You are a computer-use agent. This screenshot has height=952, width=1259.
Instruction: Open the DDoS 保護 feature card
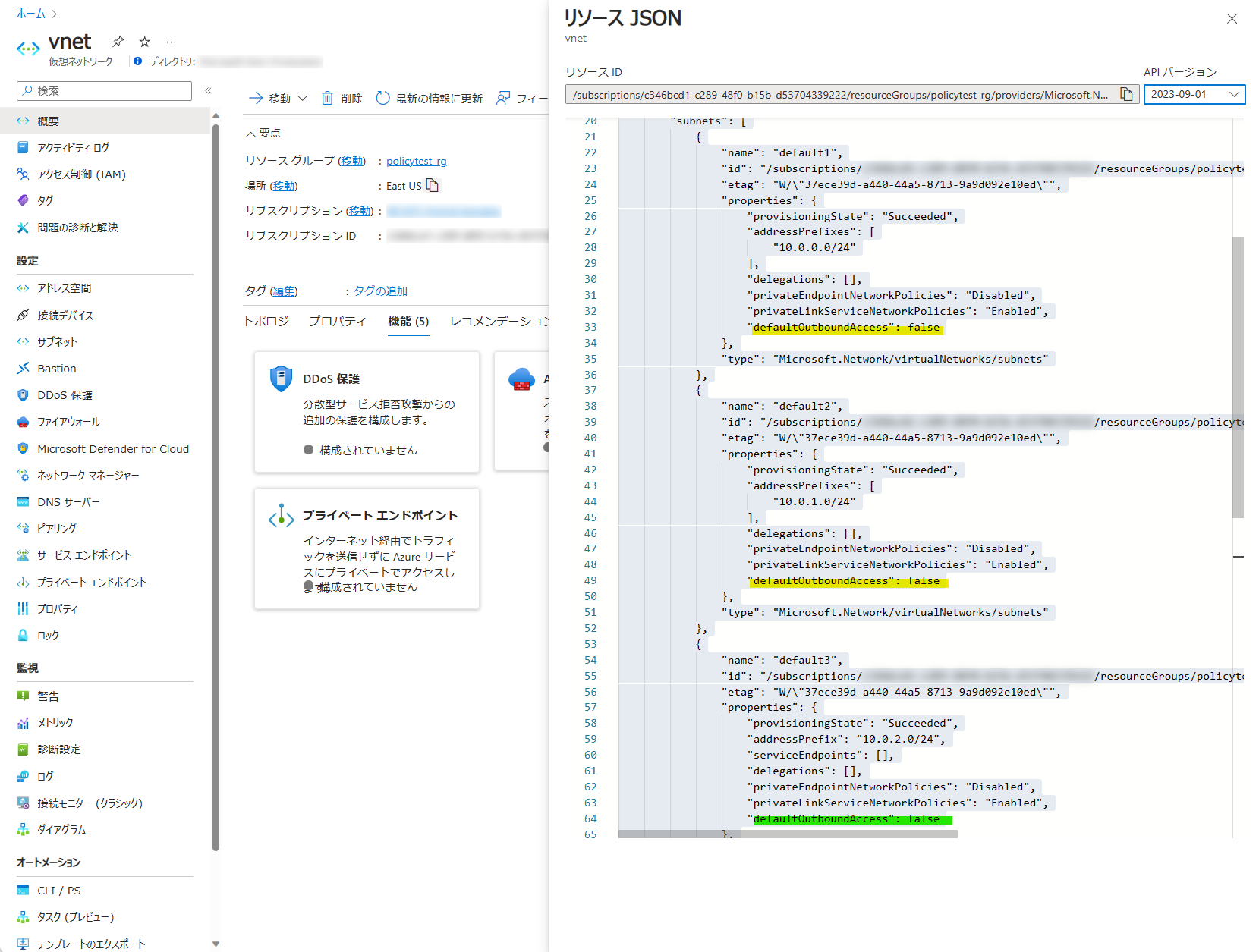(x=367, y=412)
